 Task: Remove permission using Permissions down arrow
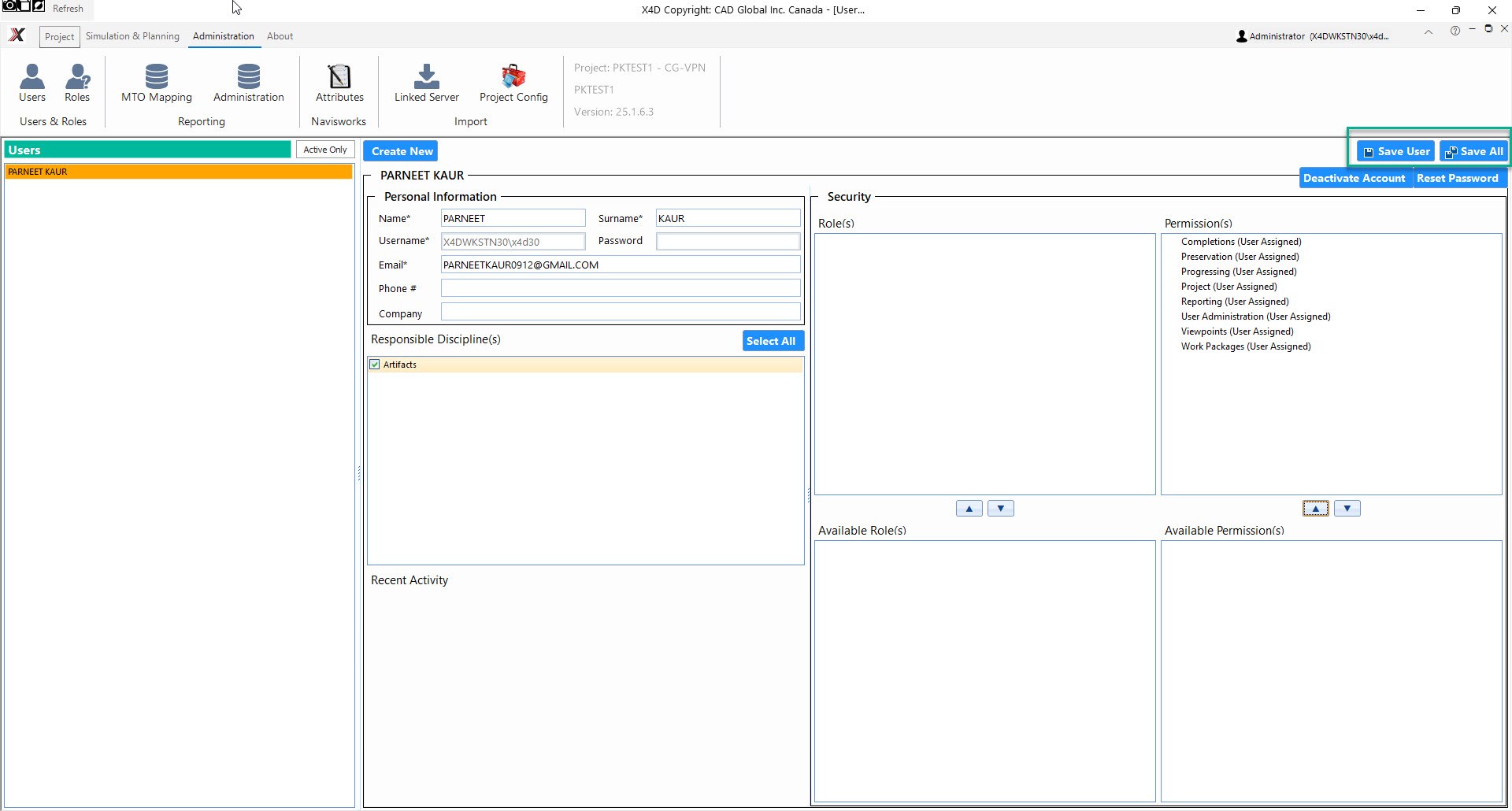pos(1347,509)
